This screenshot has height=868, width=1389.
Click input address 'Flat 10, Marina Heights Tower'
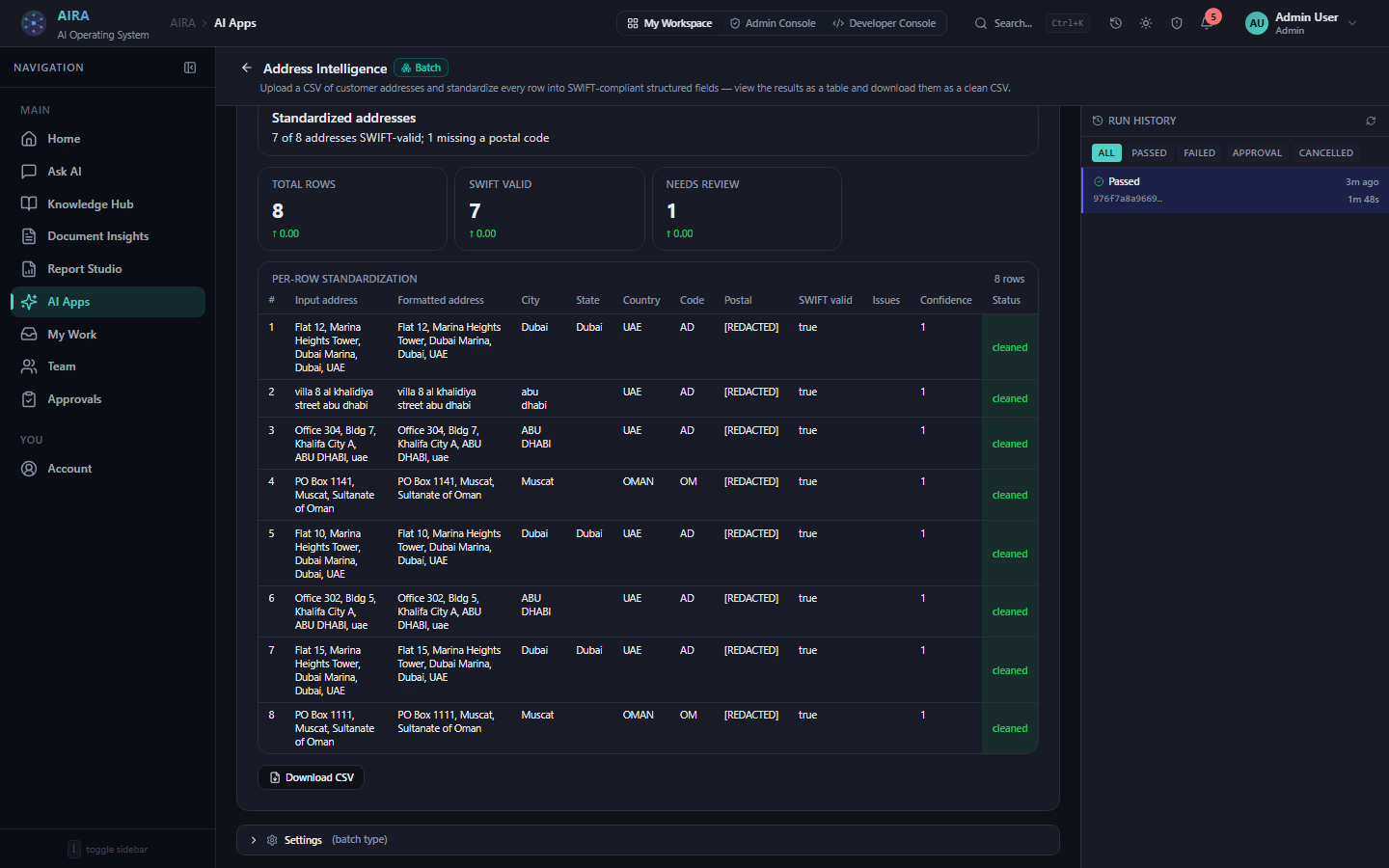[x=328, y=554]
